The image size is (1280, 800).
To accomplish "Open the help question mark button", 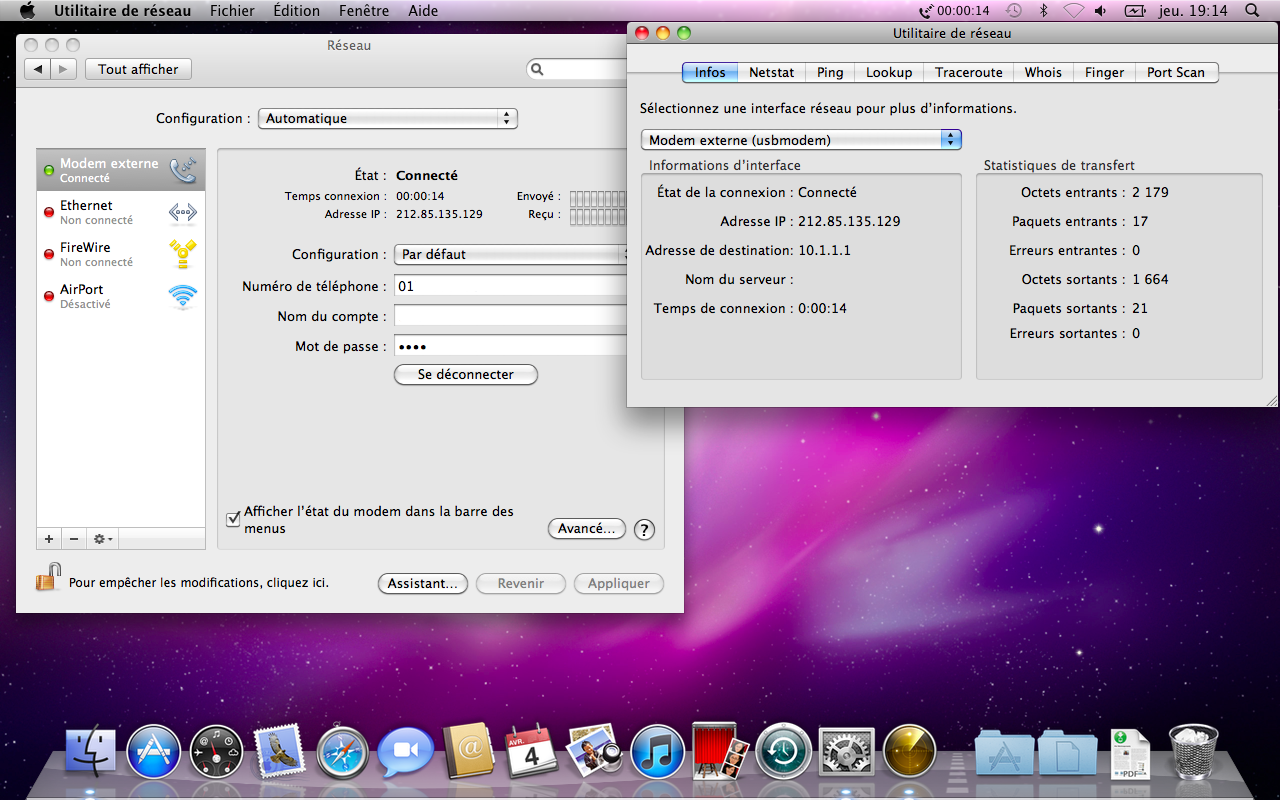I will [644, 530].
